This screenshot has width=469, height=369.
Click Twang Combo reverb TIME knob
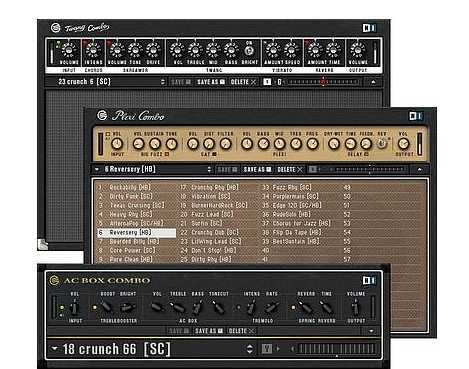click(333, 50)
